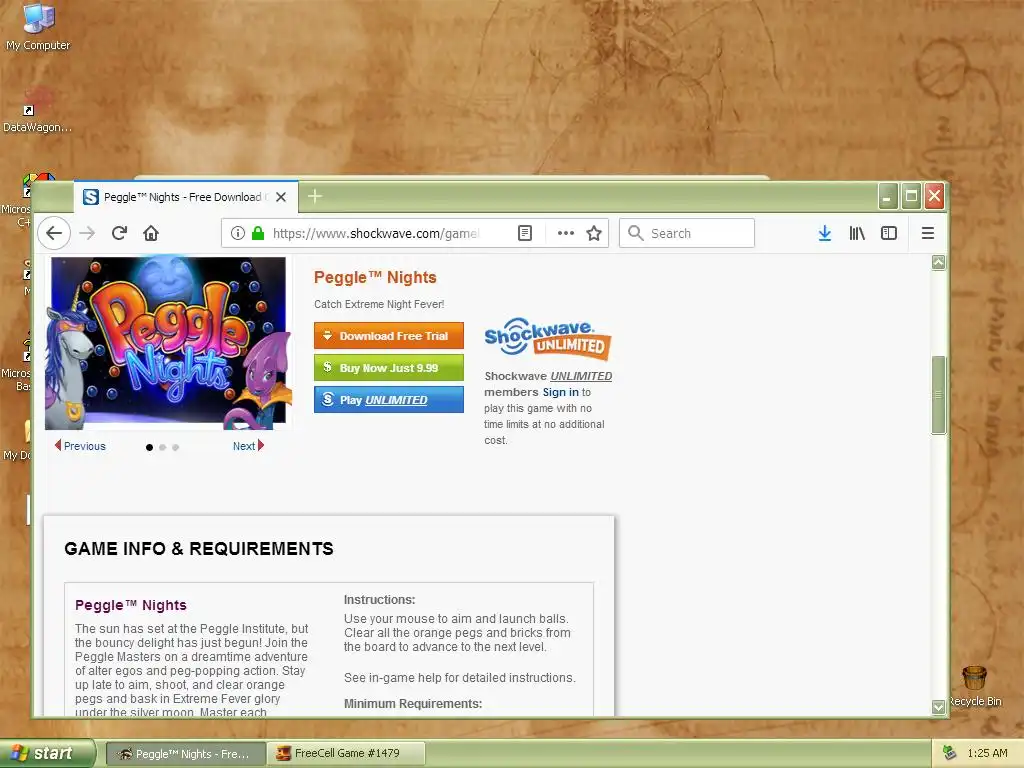Viewport: 1024px width, 768px height.
Task: Click the URL address field
Action: click(x=376, y=233)
